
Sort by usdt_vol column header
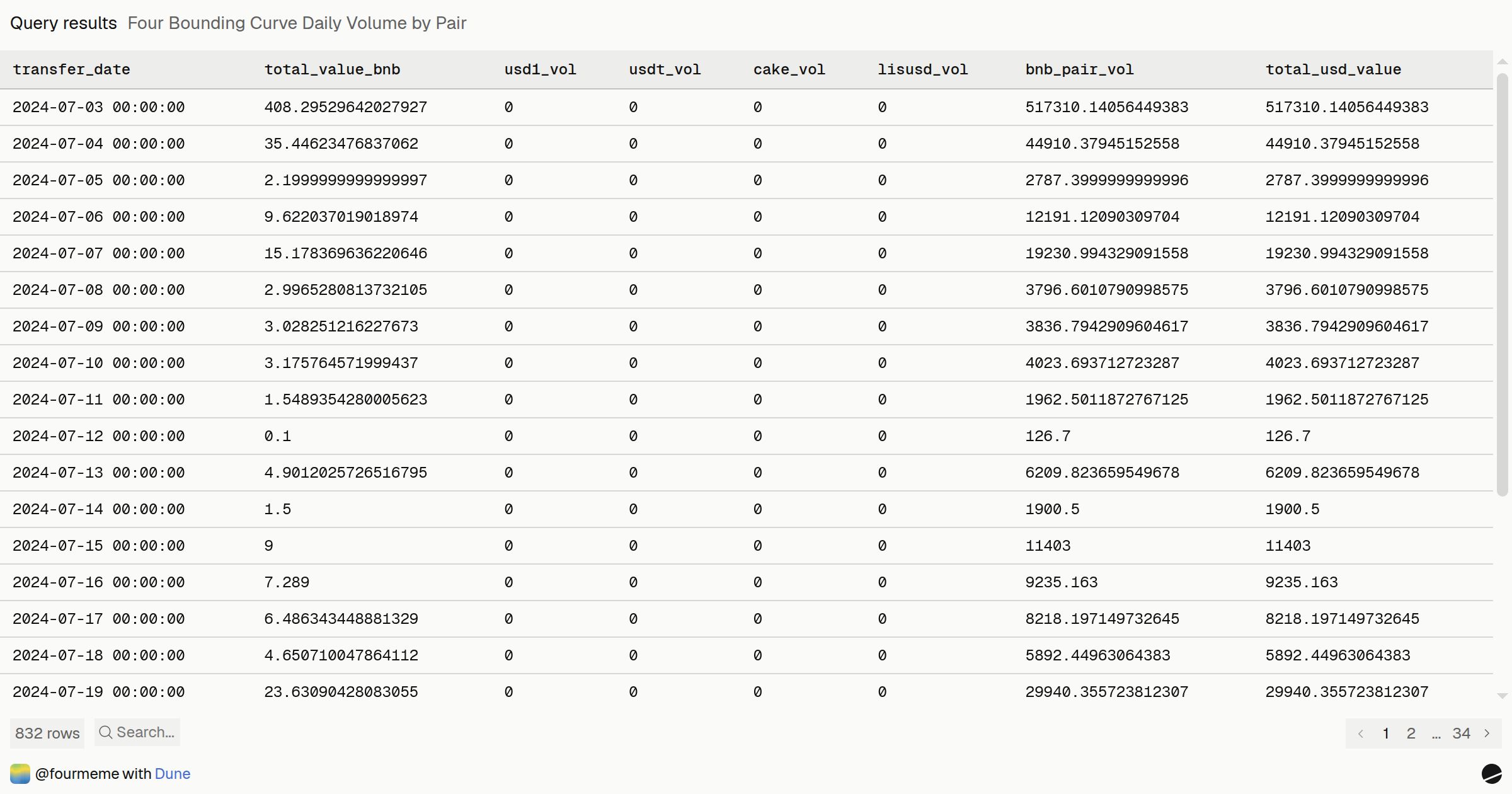[x=665, y=69]
